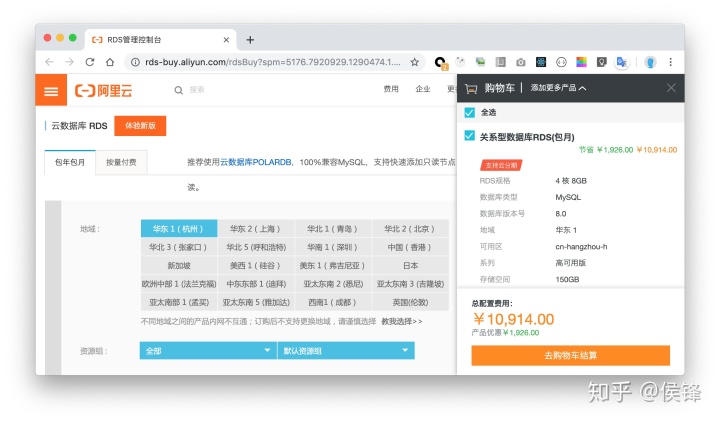Click the search magnifier icon

coord(179,90)
